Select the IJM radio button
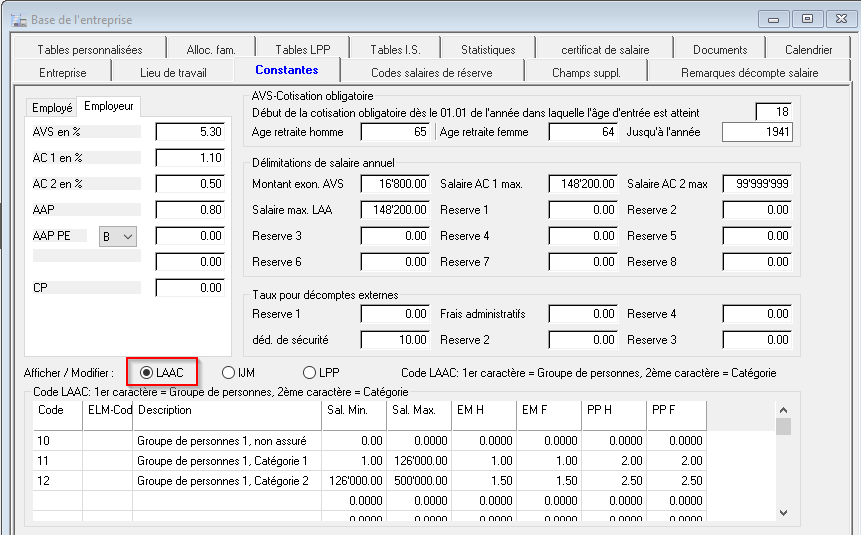 pos(228,372)
